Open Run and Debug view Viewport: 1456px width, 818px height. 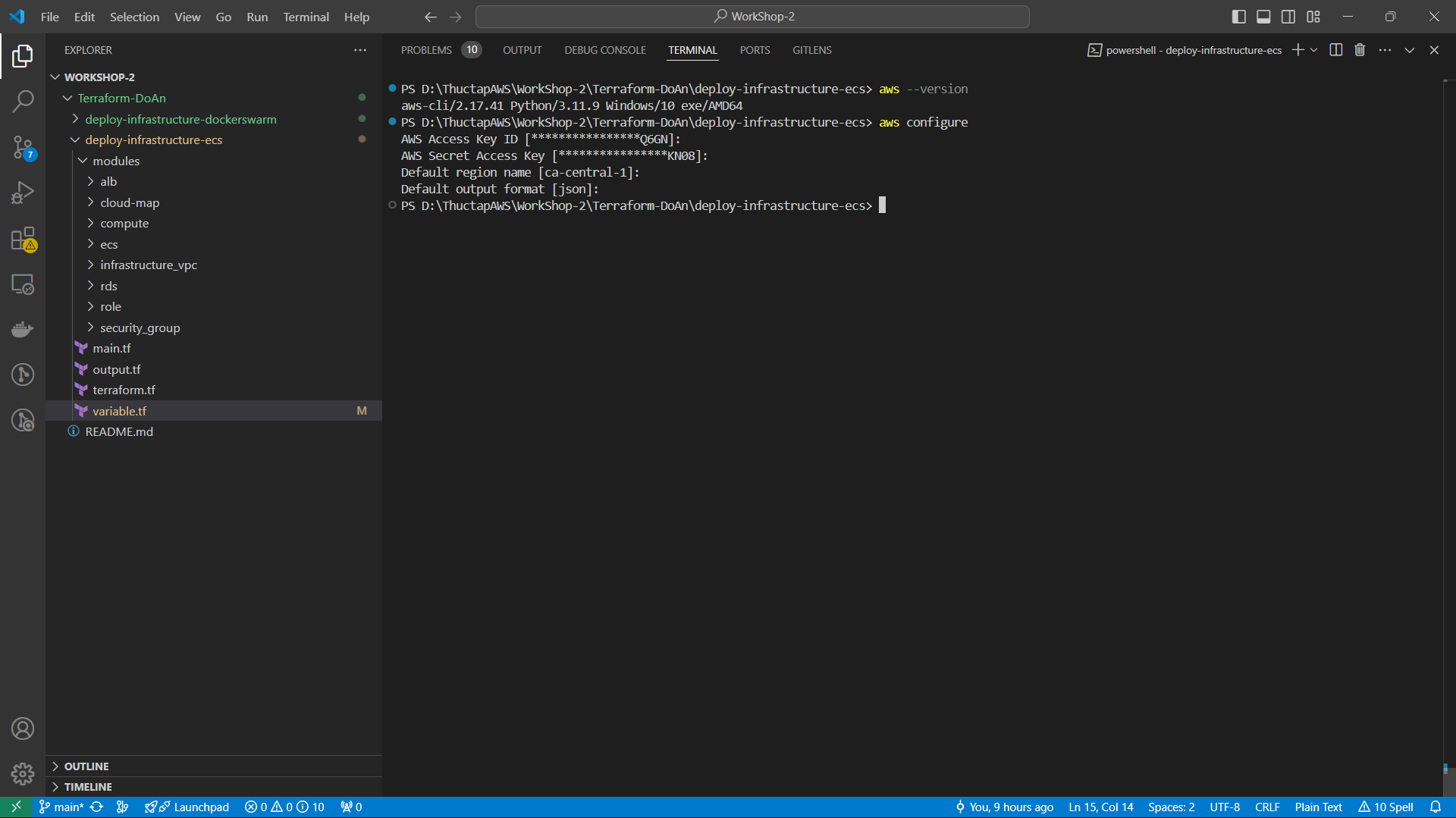[23, 193]
